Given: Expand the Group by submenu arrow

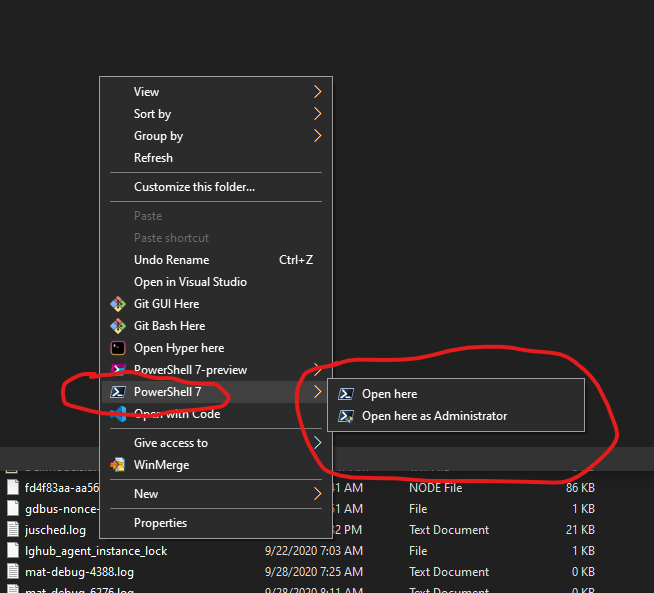Looking at the screenshot, I should (317, 136).
